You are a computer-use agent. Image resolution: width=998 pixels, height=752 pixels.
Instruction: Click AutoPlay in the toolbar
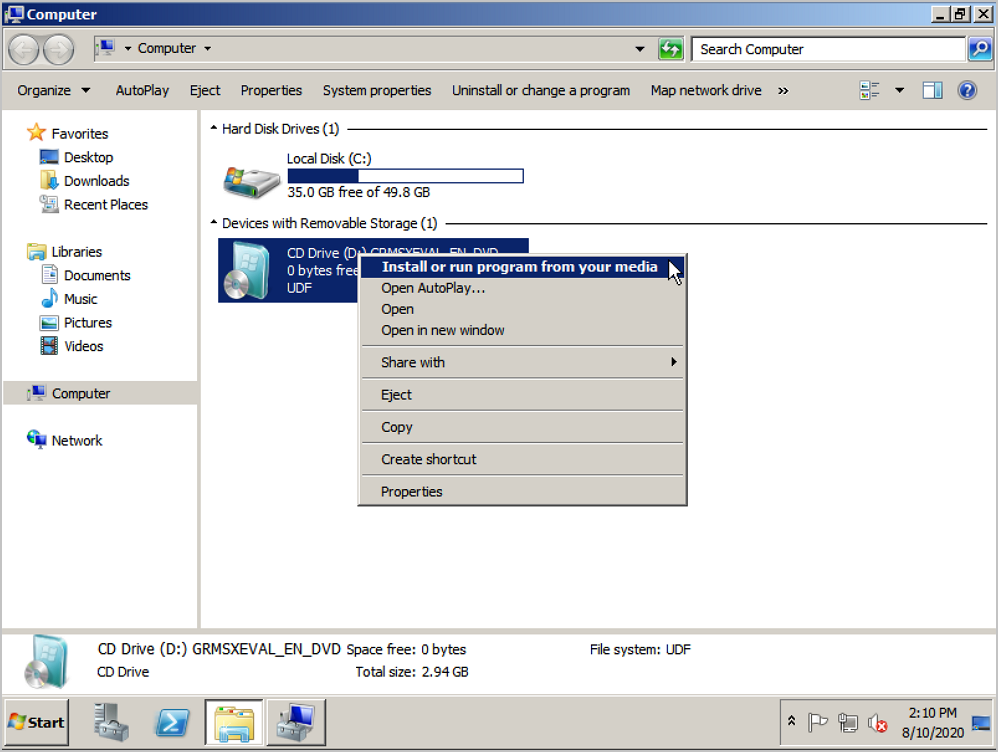142,90
